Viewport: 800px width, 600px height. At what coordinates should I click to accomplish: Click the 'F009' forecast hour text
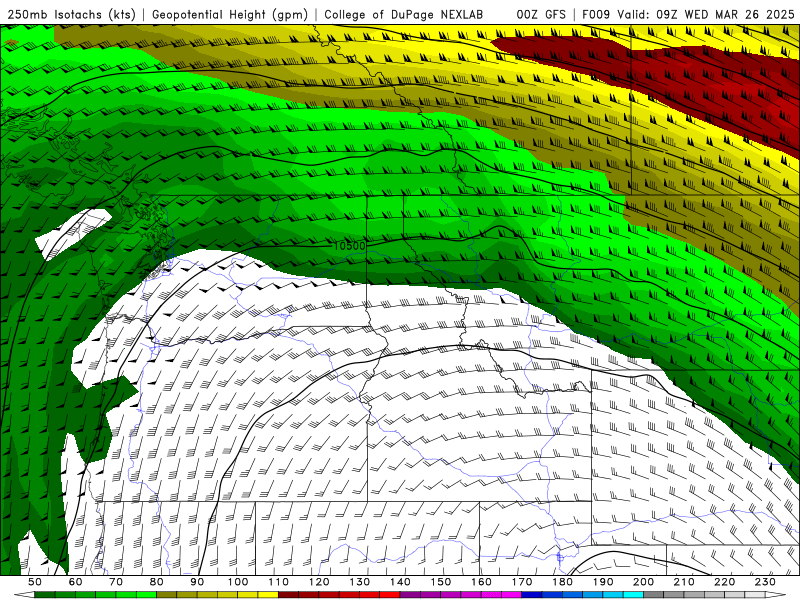coord(596,15)
